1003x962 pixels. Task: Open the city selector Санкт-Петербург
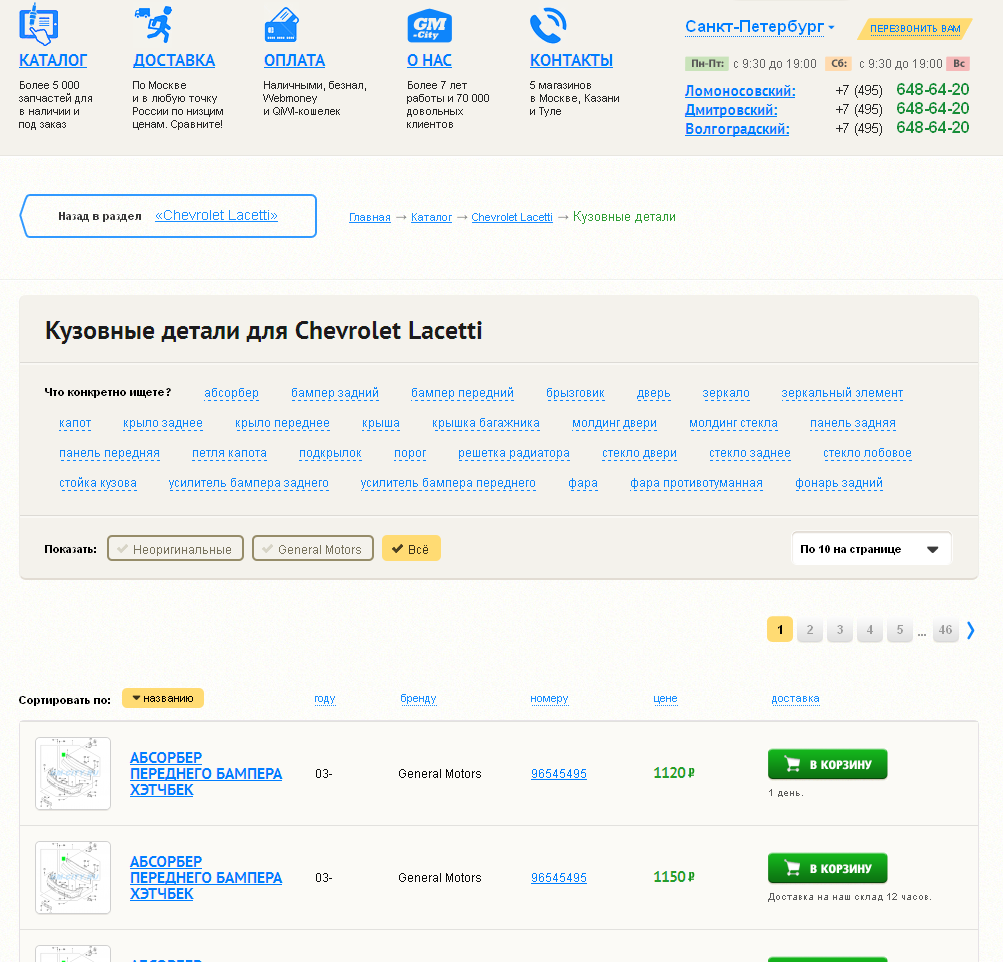760,27
